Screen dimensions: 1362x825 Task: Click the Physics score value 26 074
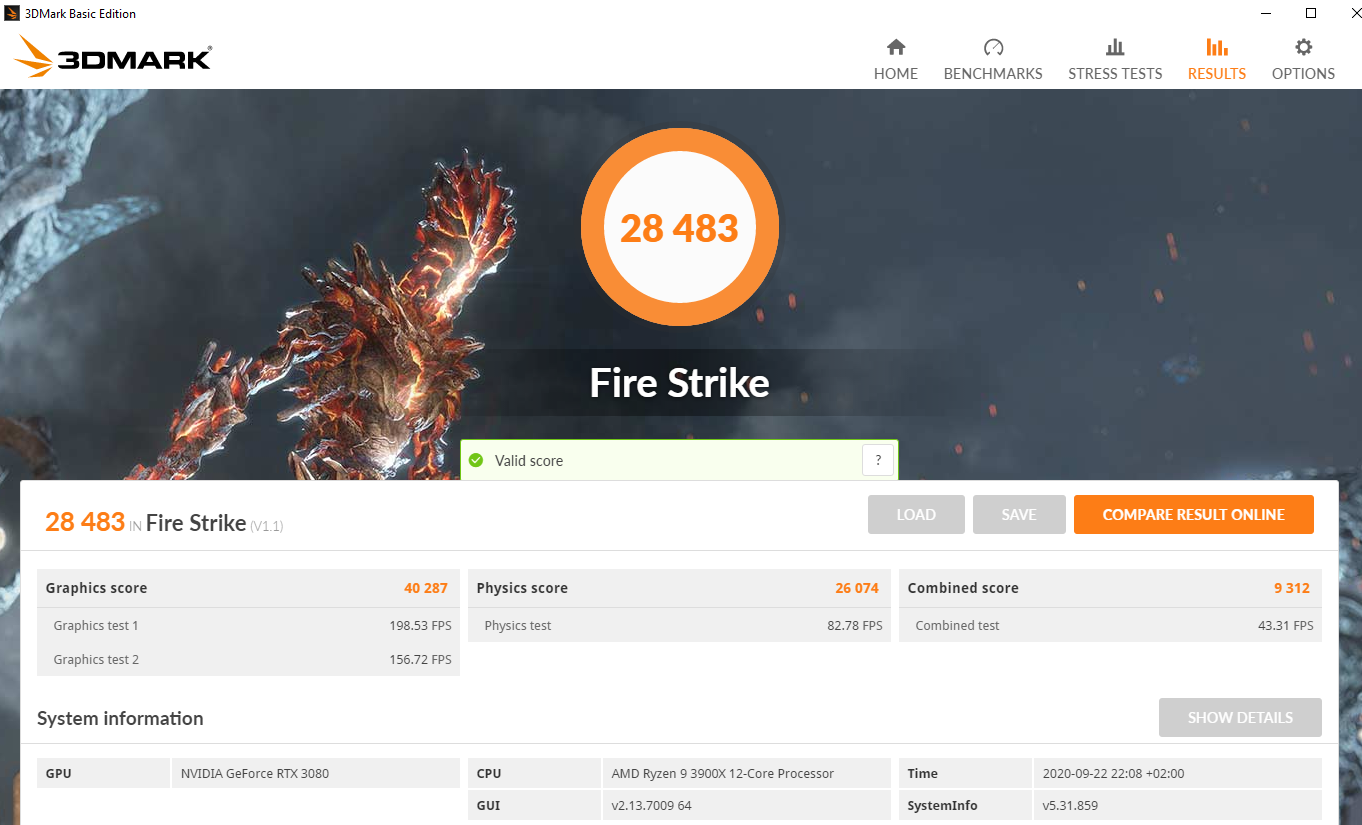(857, 588)
